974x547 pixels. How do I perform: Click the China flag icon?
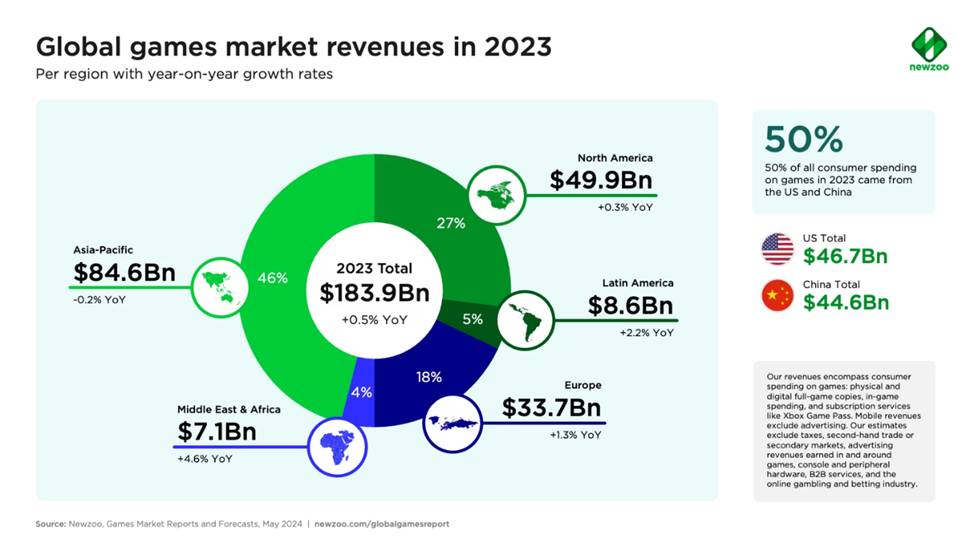777,297
